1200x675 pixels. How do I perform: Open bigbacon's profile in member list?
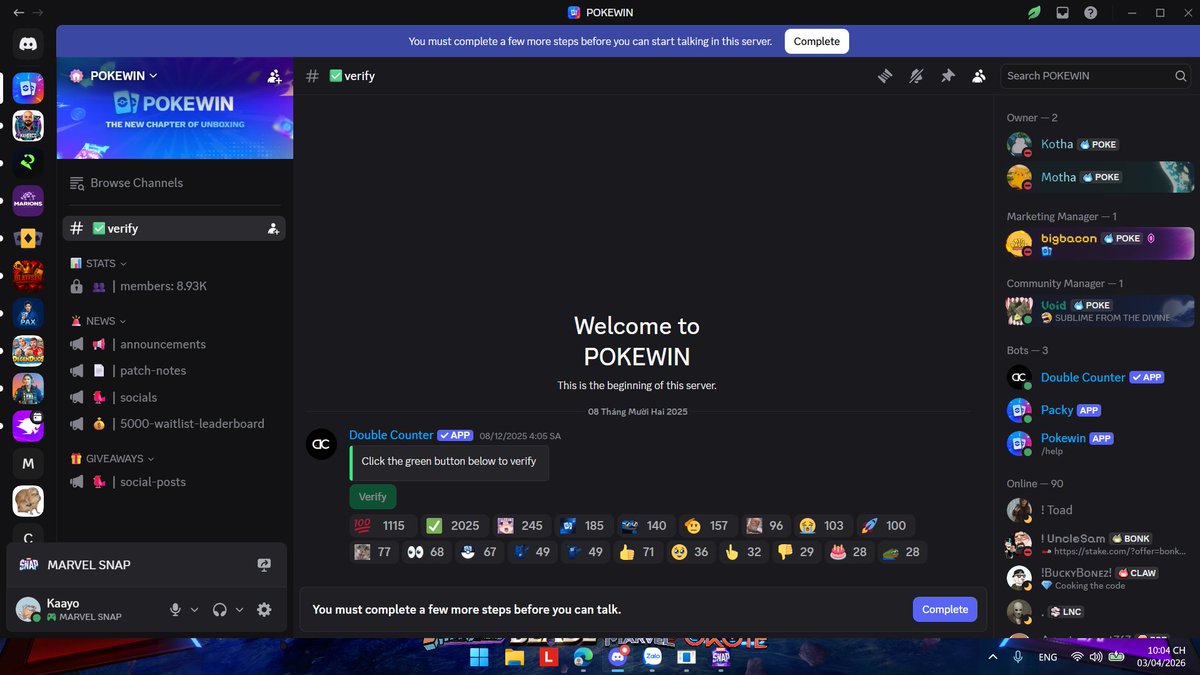click(x=1098, y=244)
